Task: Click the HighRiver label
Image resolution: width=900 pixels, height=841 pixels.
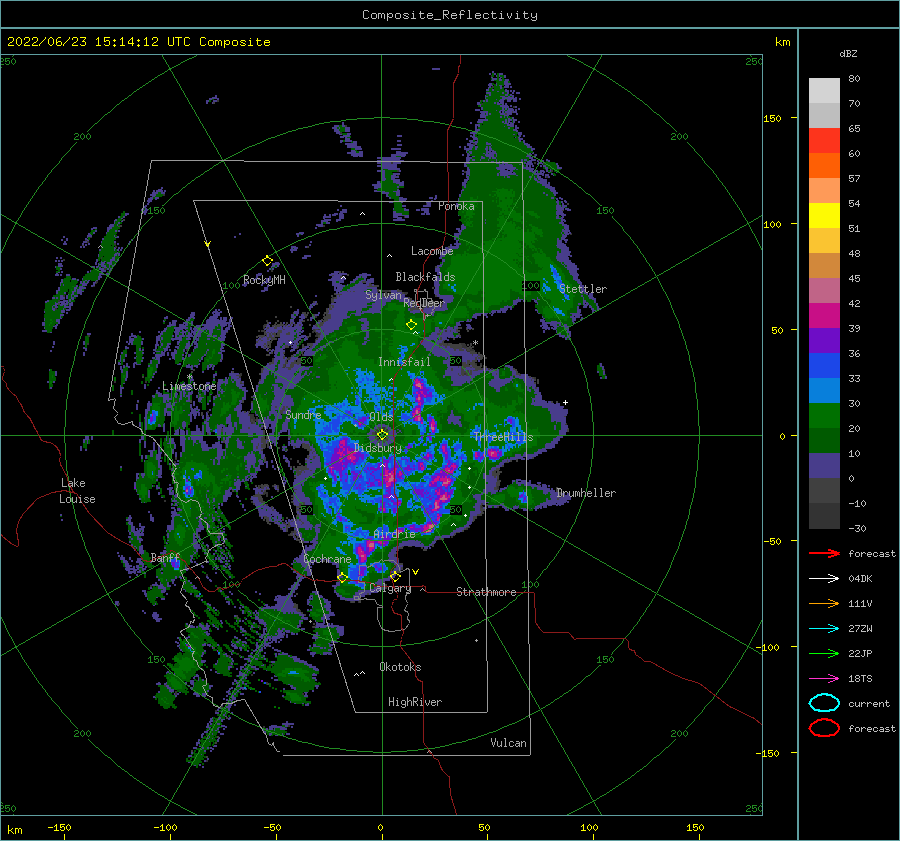Action: point(415,702)
